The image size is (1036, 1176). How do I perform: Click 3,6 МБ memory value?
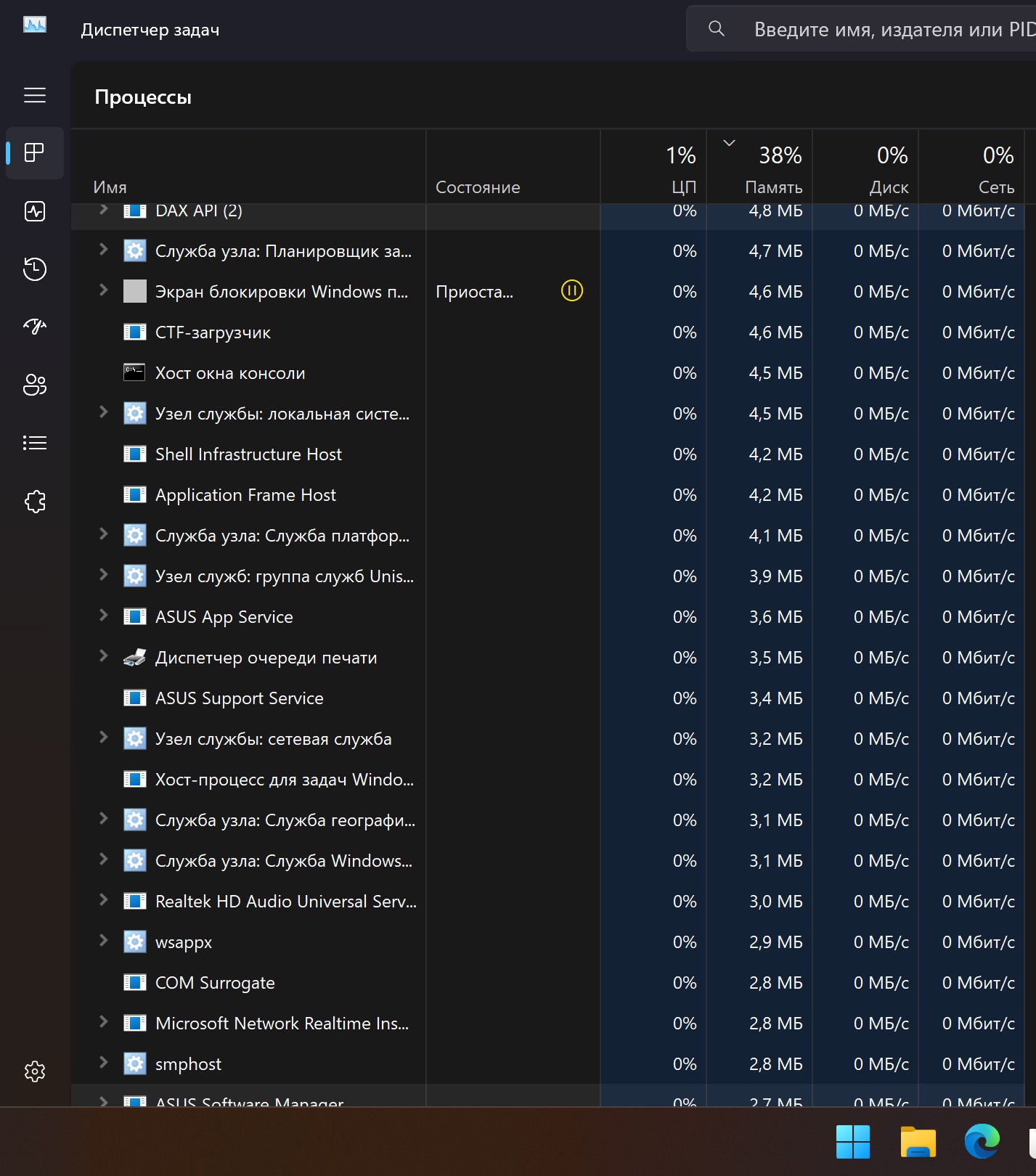pyautogui.click(x=776, y=617)
